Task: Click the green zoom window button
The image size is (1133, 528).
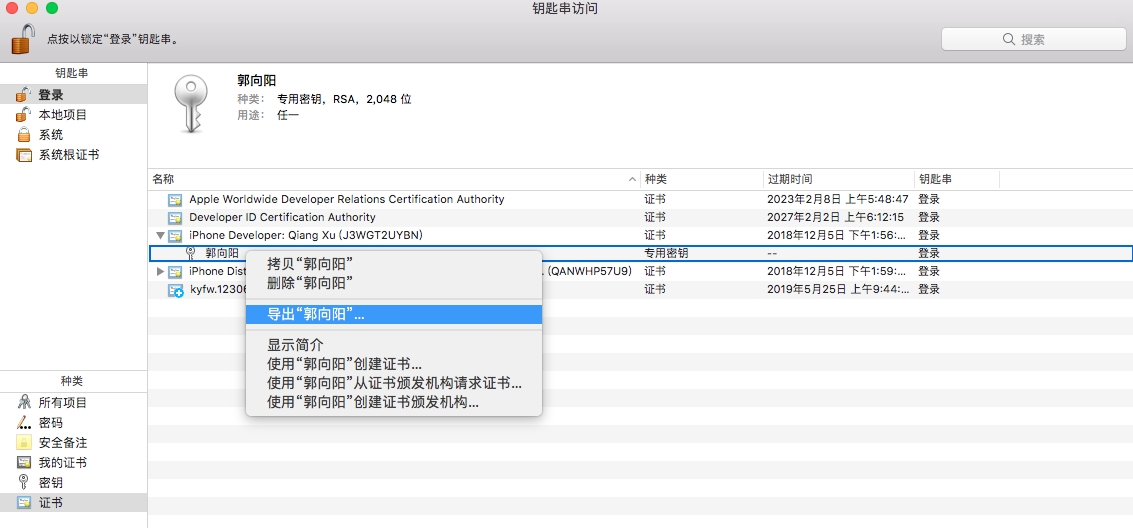Action: 51,8
